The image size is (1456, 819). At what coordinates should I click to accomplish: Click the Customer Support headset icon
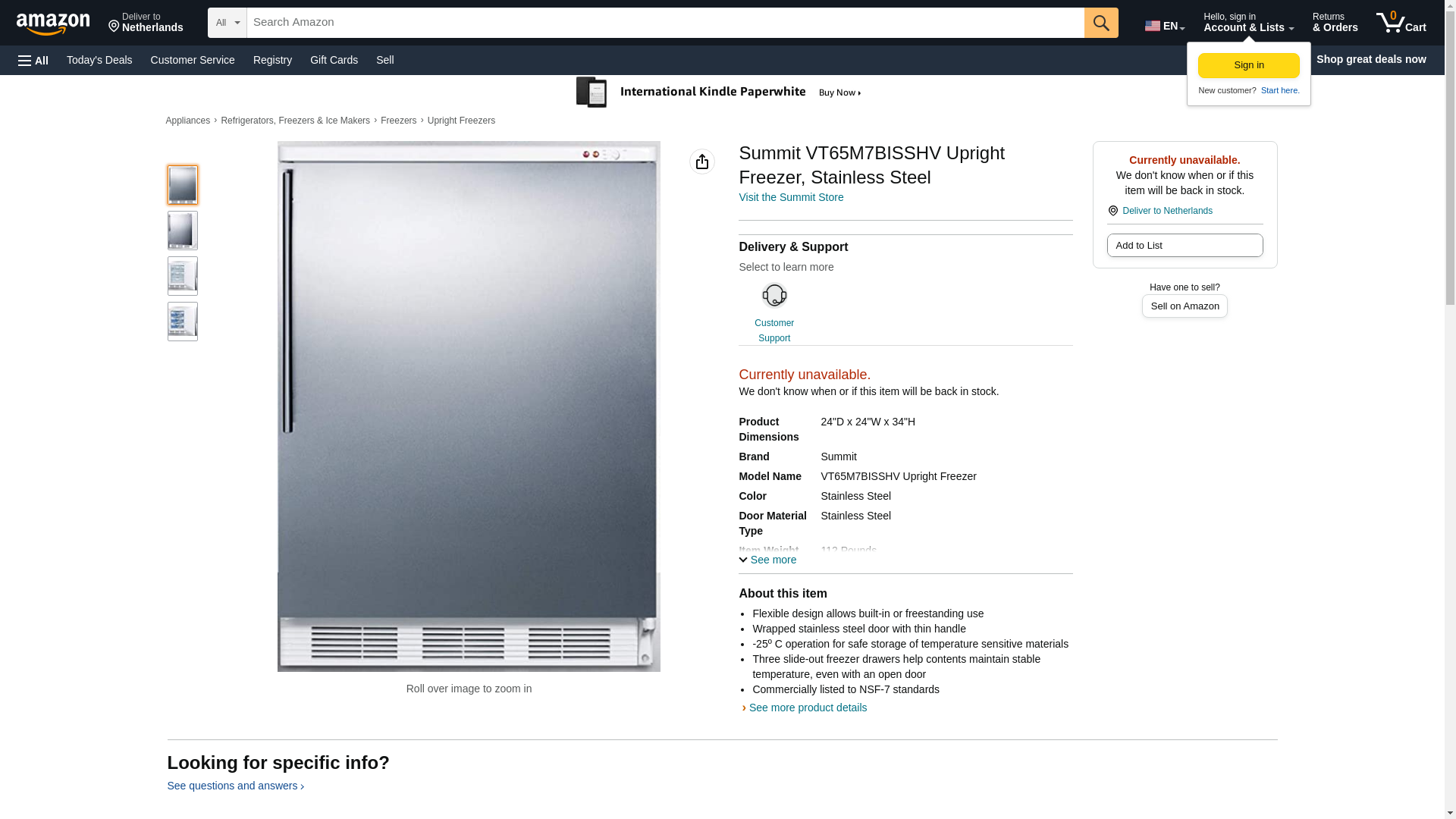tap(773, 296)
